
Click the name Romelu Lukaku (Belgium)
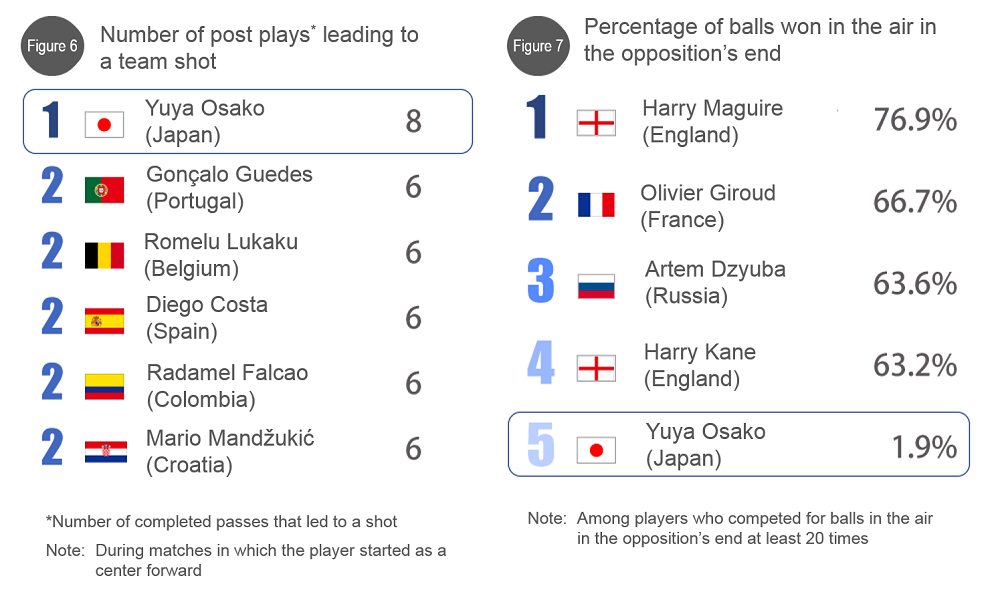tap(221, 255)
